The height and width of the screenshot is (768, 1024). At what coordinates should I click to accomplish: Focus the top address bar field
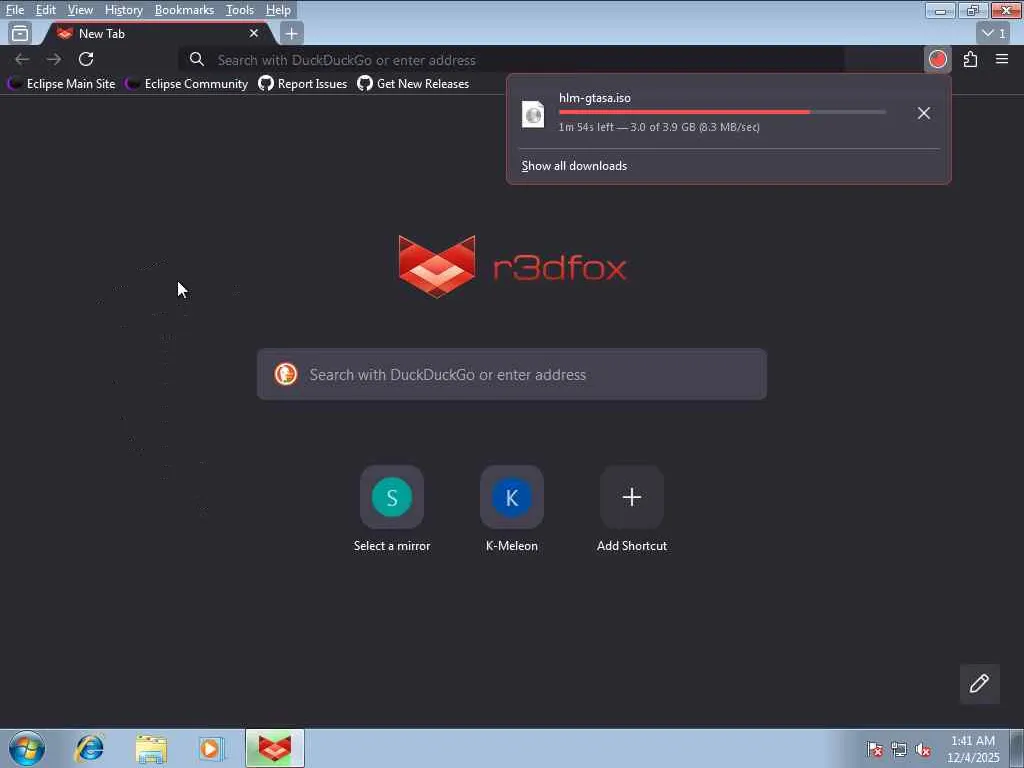512,59
